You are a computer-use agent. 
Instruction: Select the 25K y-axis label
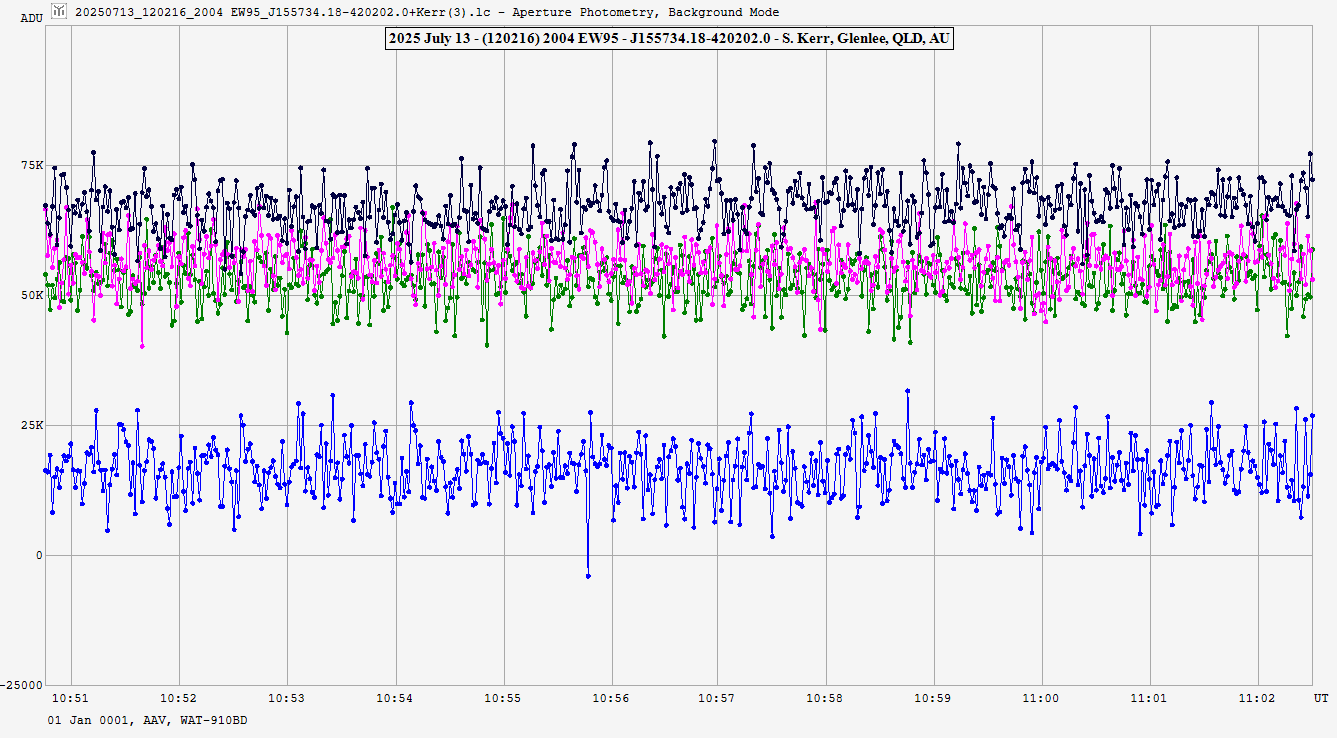[31, 426]
